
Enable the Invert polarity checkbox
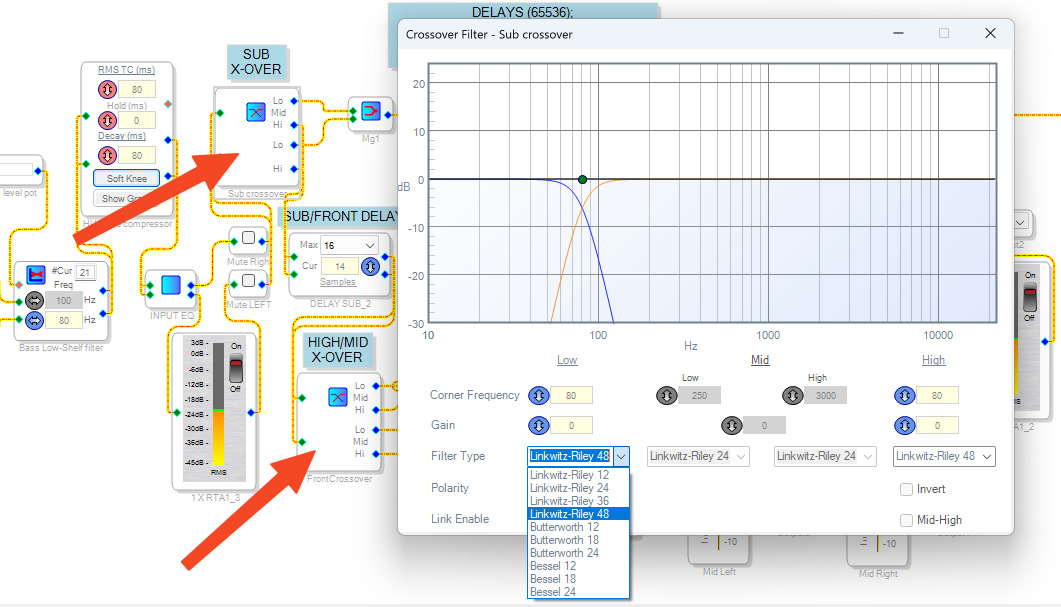point(907,489)
